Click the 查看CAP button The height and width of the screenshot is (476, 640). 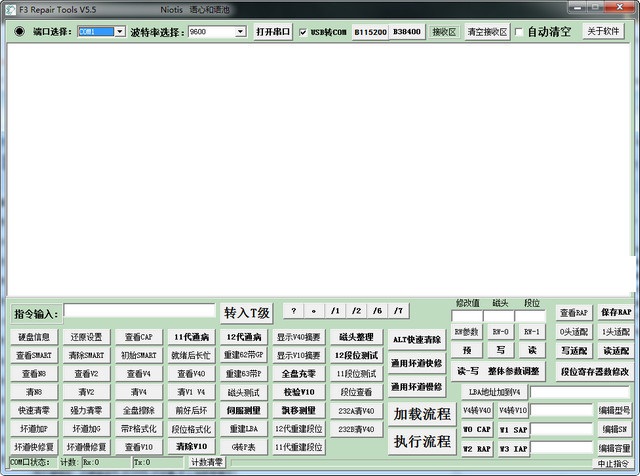click(x=139, y=337)
